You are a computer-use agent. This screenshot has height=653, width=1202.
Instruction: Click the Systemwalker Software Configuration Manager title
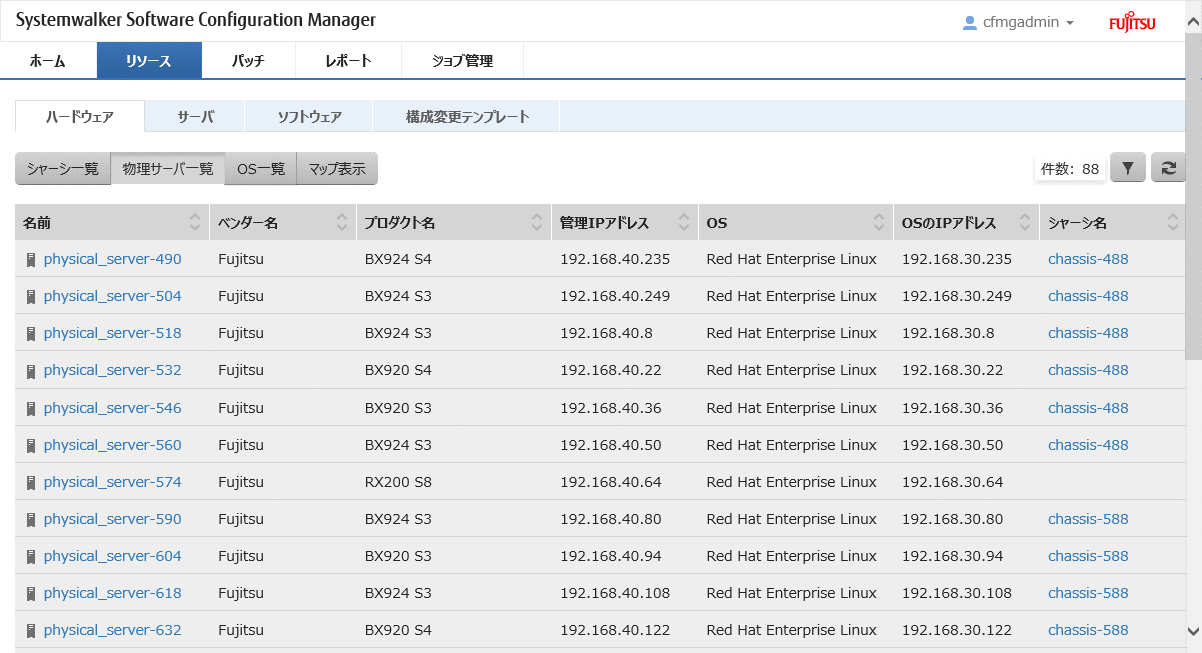tap(196, 20)
